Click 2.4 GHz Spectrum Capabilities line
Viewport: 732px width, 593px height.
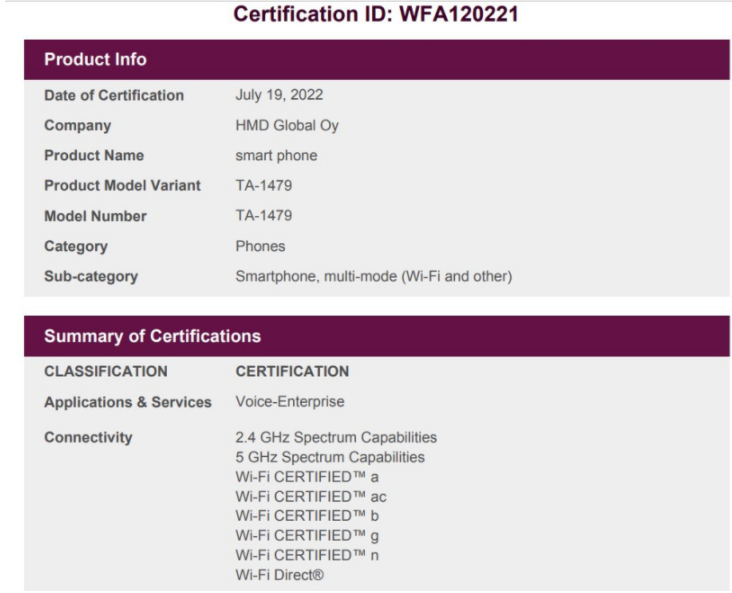336,438
